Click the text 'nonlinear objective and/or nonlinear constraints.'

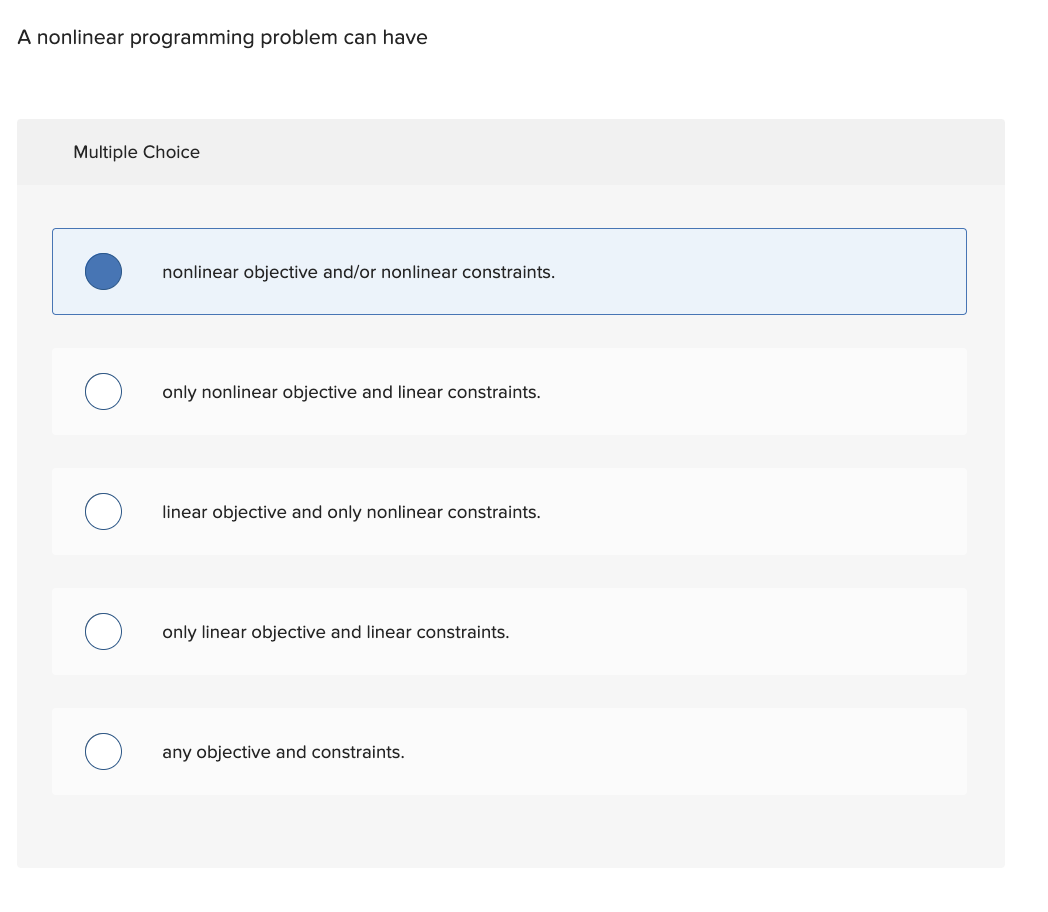(x=358, y=273)
